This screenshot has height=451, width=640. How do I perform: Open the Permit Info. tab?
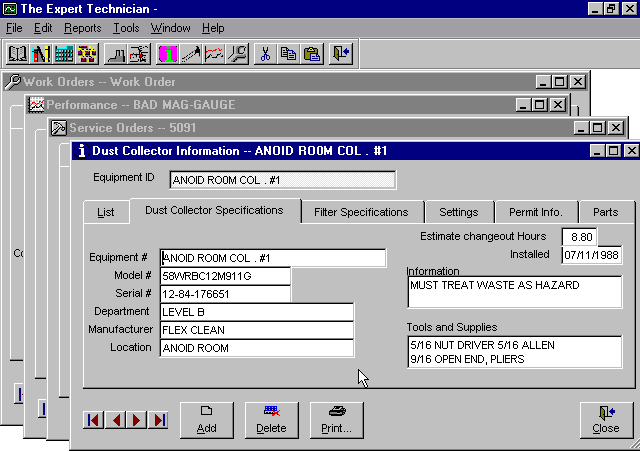tap(536, 212)
